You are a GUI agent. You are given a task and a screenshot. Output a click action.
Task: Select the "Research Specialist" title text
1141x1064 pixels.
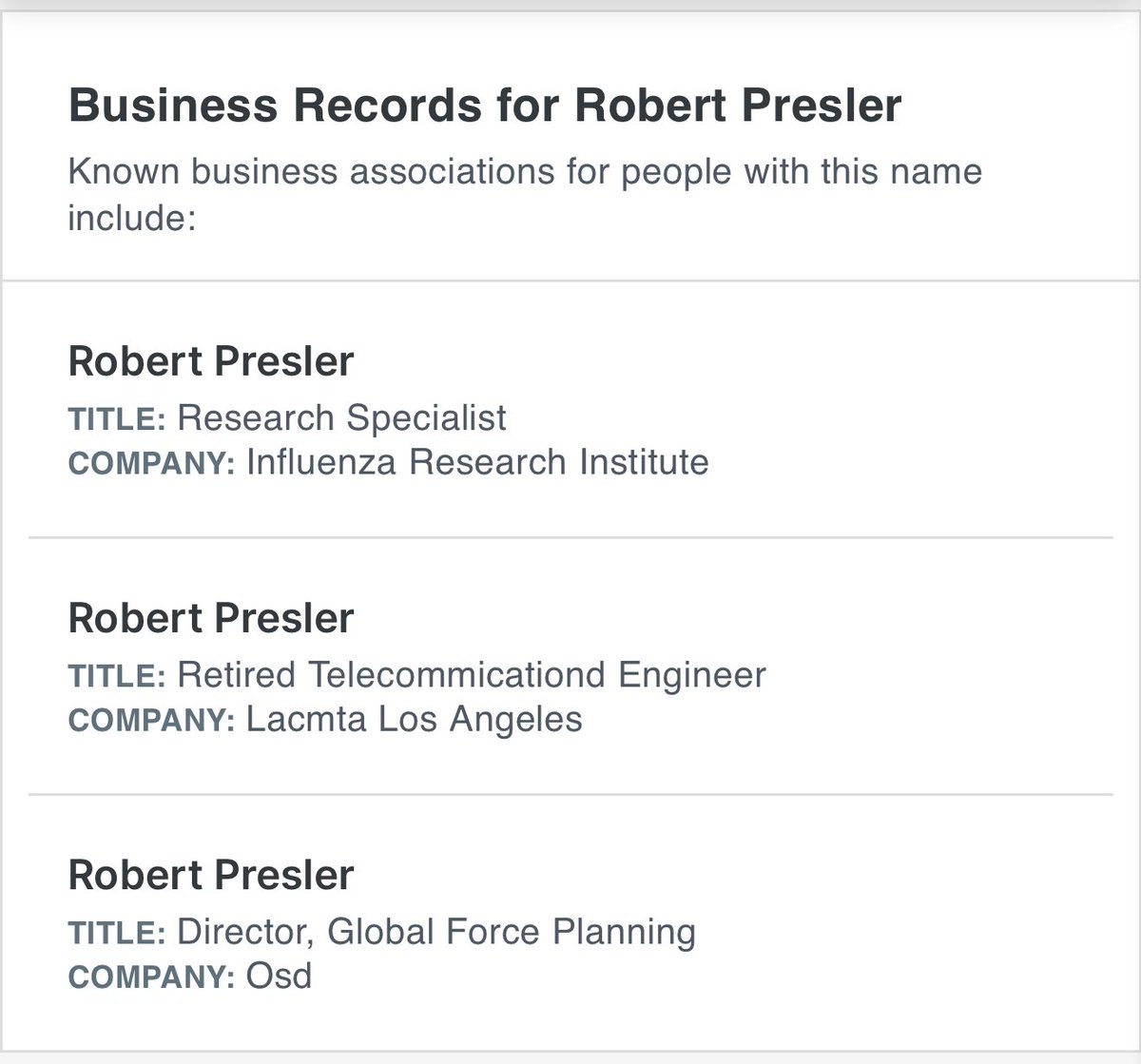click(x=341, y=417)
